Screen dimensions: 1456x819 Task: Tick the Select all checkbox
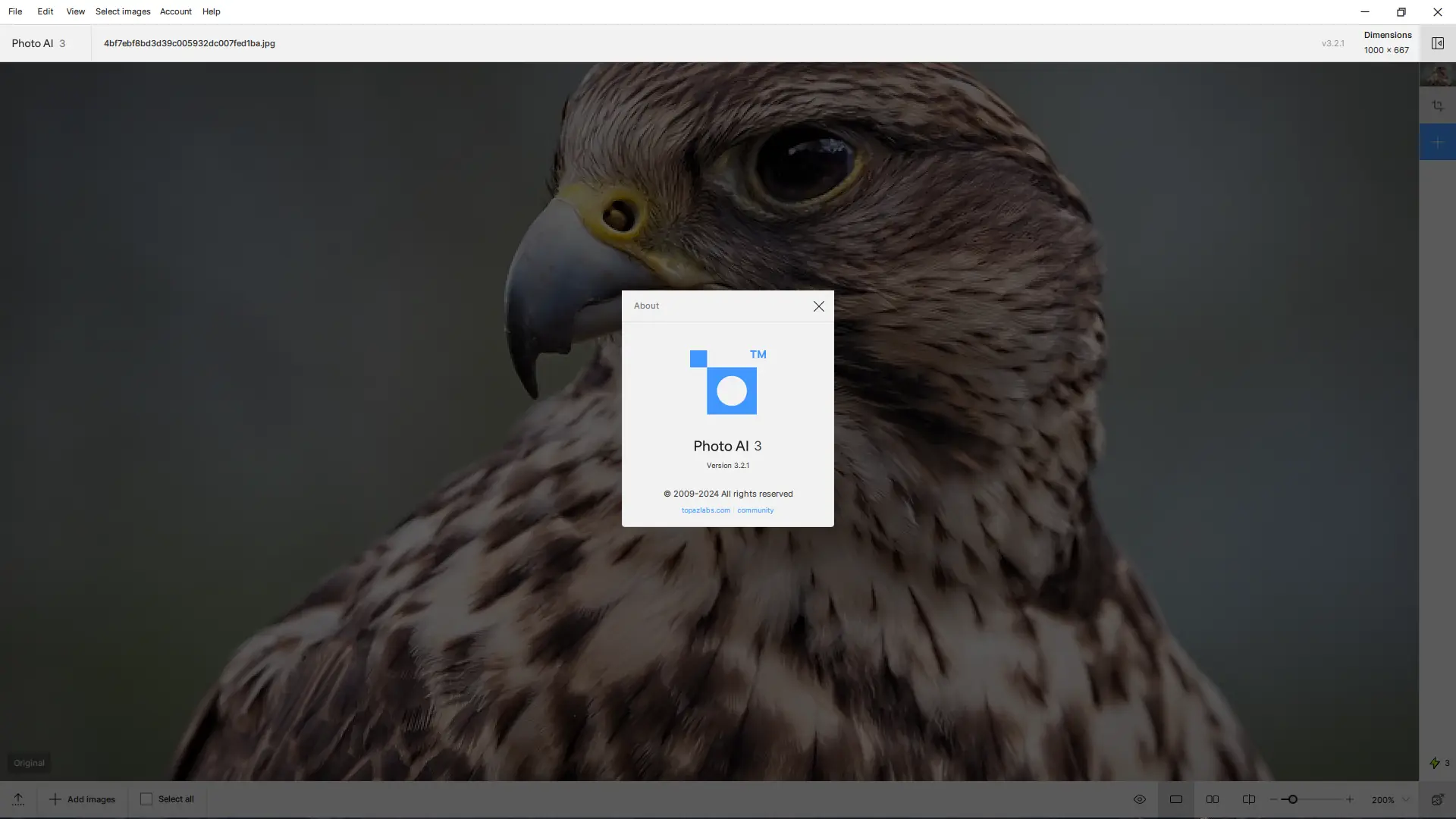[146, 799]
